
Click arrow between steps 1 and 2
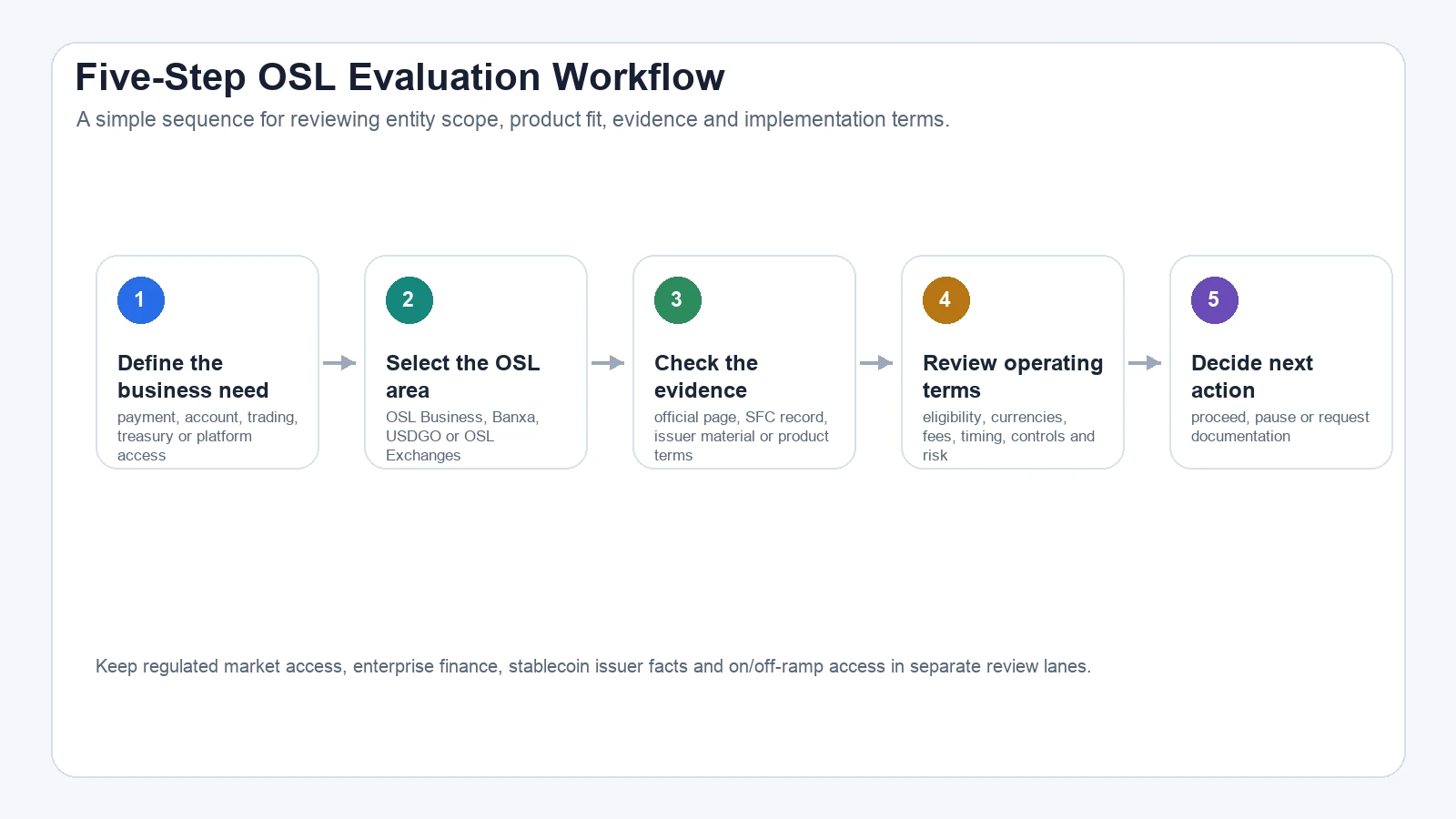point(339,363)
